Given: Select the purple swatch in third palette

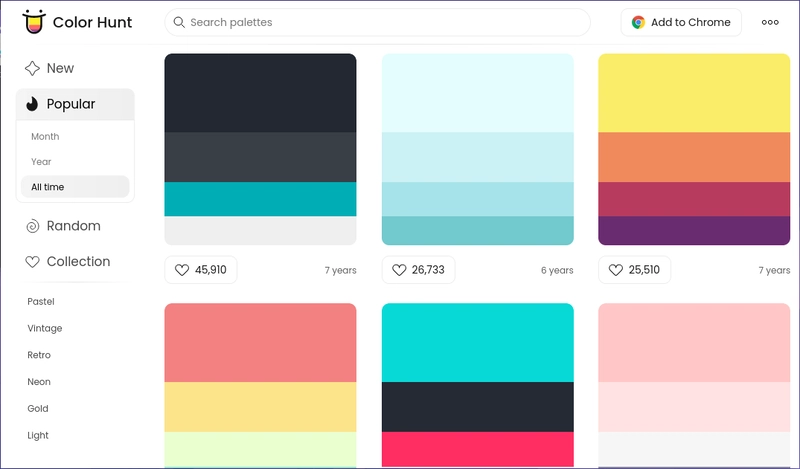Looking at the screenshot, I should pyautogui.click(x=694, y=231).
